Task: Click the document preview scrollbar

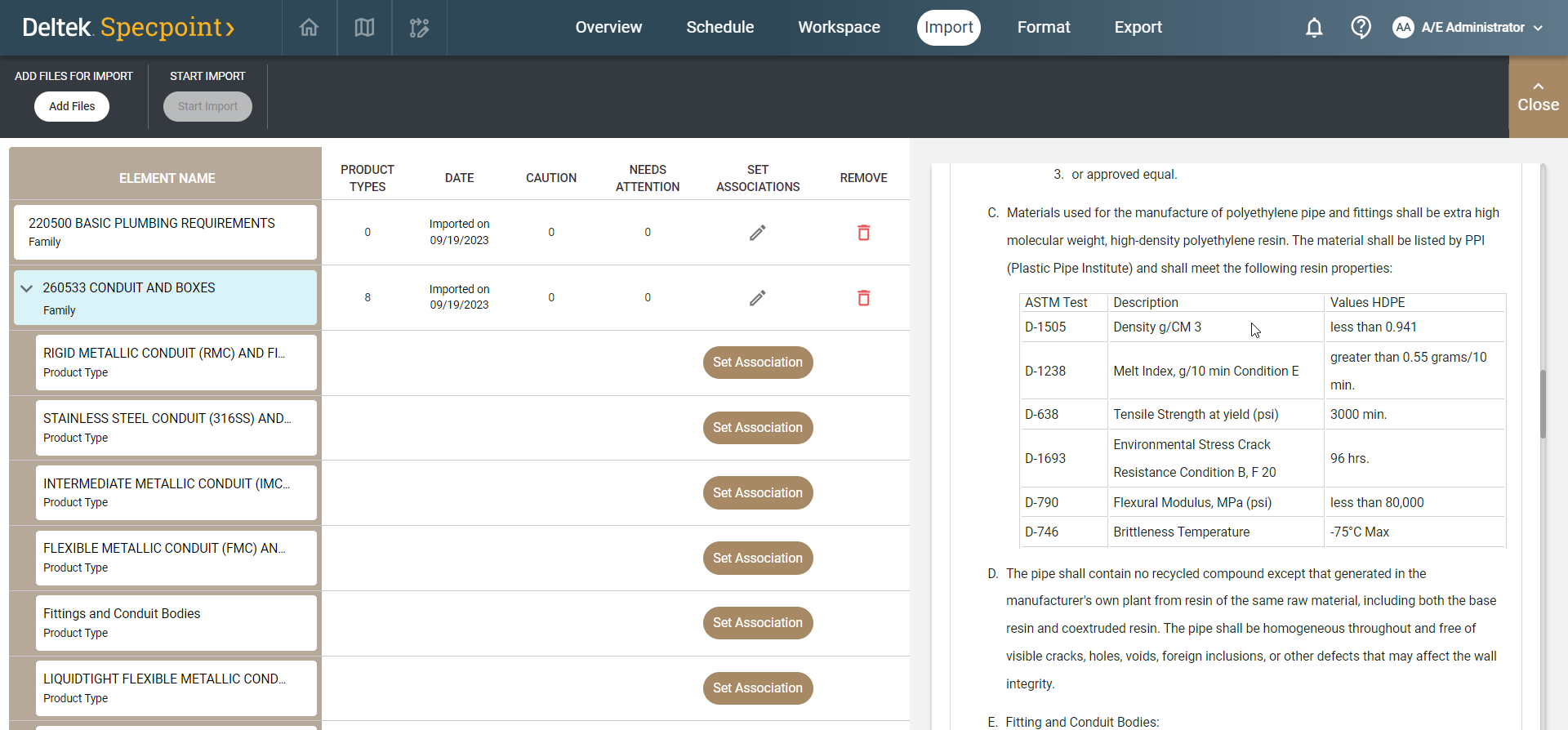Action: tap(1543, 404)
